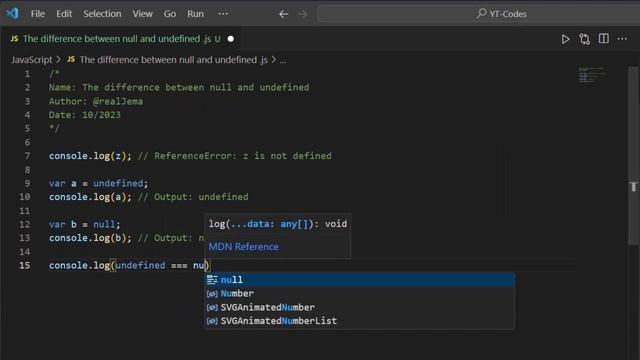The image size is (640, 360).
Task: Click the variable icon beside Number suggestion
Action: tap(212, 294)
